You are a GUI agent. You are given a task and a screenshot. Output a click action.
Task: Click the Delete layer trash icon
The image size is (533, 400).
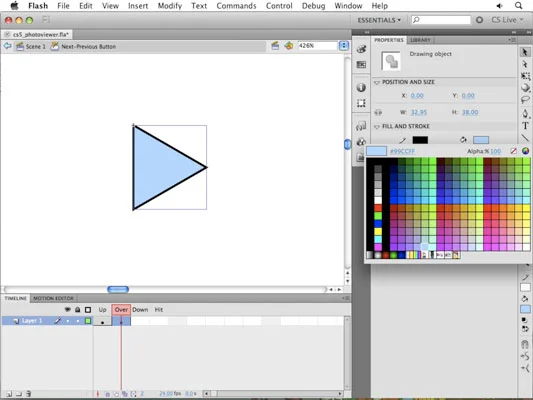point(29,394)
